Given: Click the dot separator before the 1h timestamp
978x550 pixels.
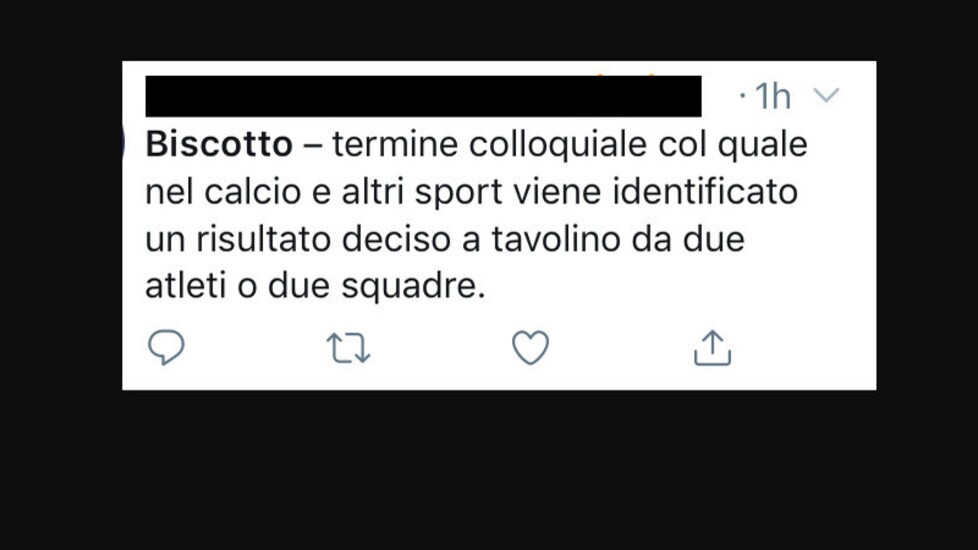Looking at the screenshot, I should click(742, 95).
